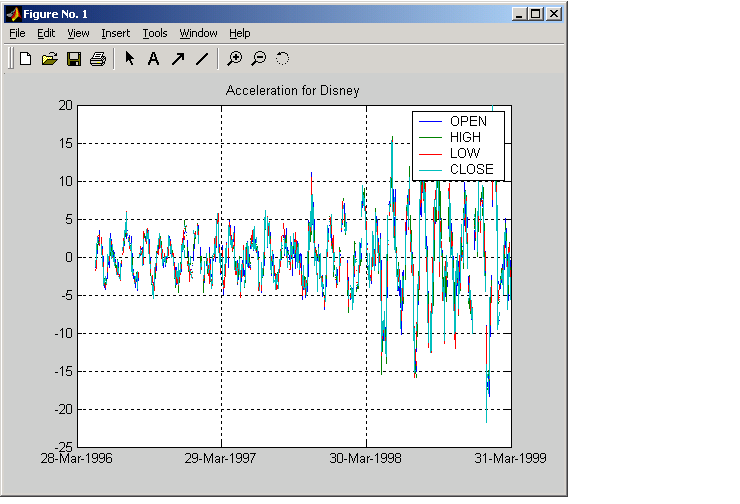Click the y-axis tick label 0
The width and height of the screenshot is (740, 504).
point(69,258)
